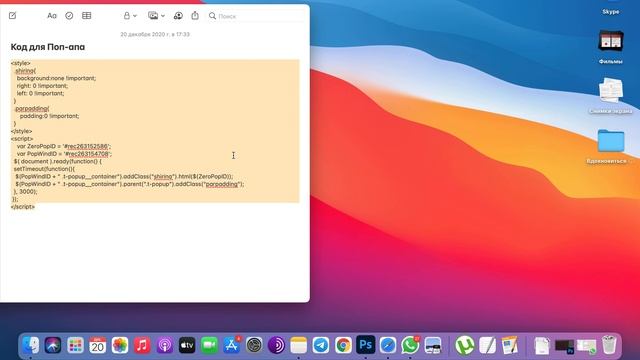
Task: Open Photos app in the Dock
Action: click(120, 345)
